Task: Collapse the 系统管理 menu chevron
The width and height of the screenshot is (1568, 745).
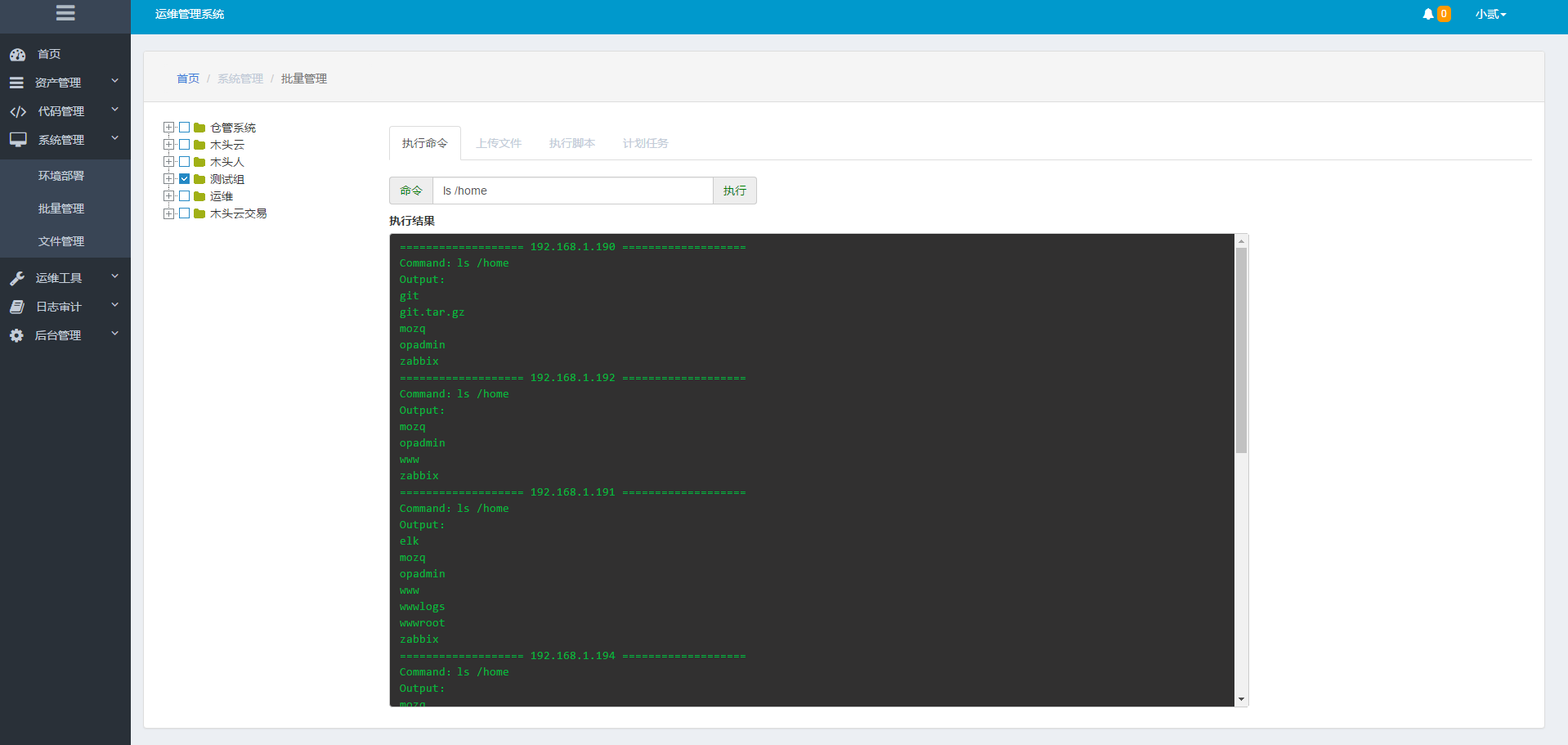Action: click(115, 138)
